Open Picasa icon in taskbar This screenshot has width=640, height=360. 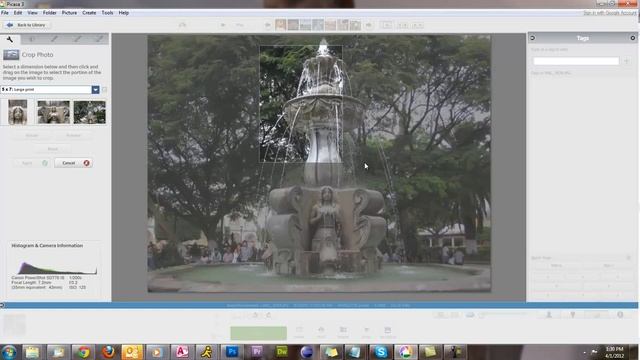pos(405,352)
